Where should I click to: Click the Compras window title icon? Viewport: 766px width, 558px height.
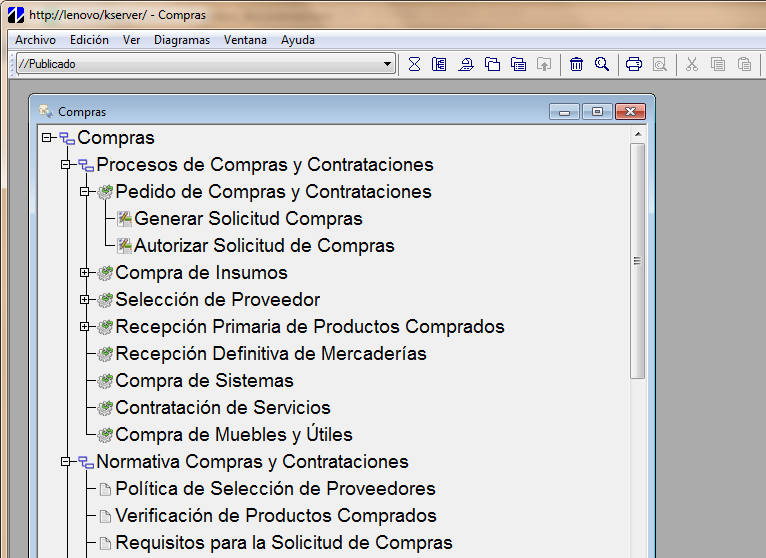[x=46, y=111]
